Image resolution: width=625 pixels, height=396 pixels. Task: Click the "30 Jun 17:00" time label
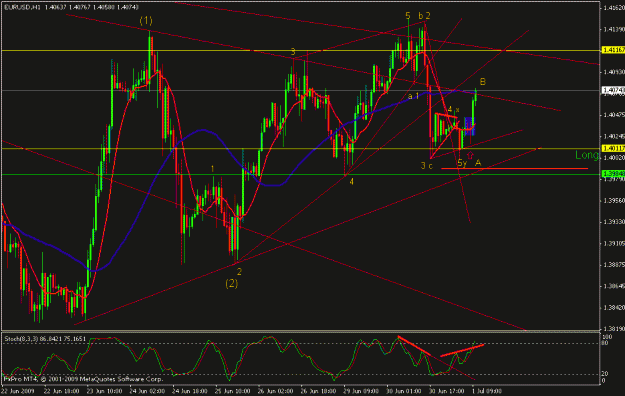pyautogui.click(x=446, y=391)
